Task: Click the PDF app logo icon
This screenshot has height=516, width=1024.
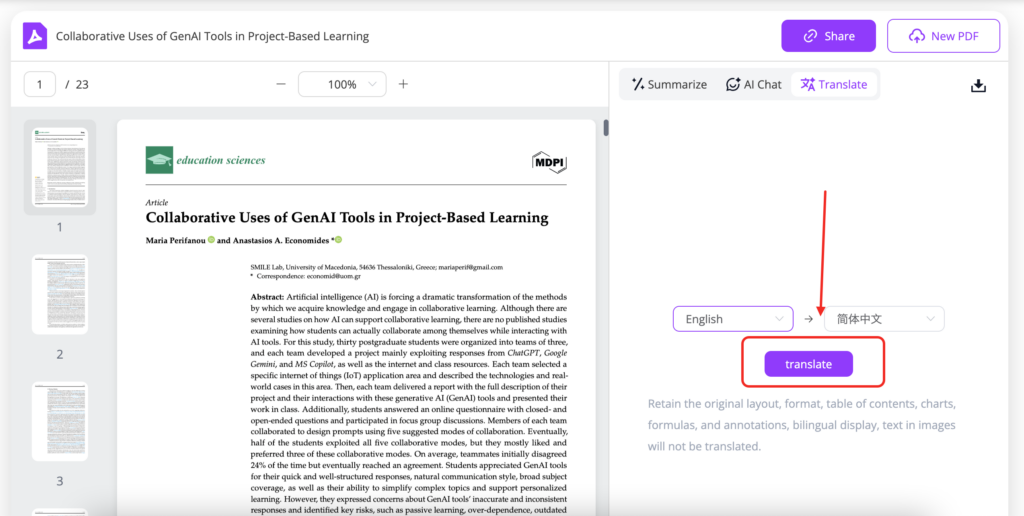Action: pyautogui.click(x=35, y=36)
